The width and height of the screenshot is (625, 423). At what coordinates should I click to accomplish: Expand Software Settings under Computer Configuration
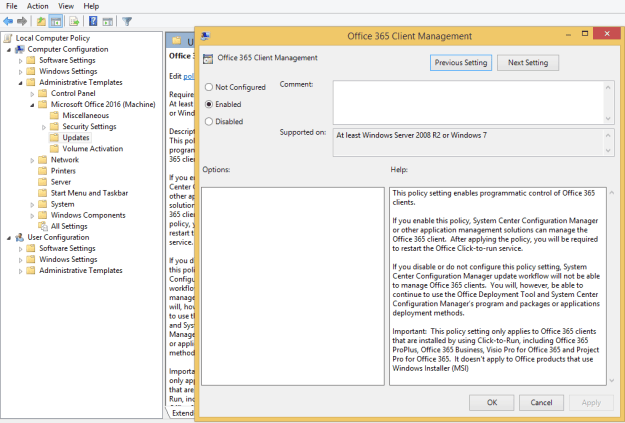tap(20, 61)
